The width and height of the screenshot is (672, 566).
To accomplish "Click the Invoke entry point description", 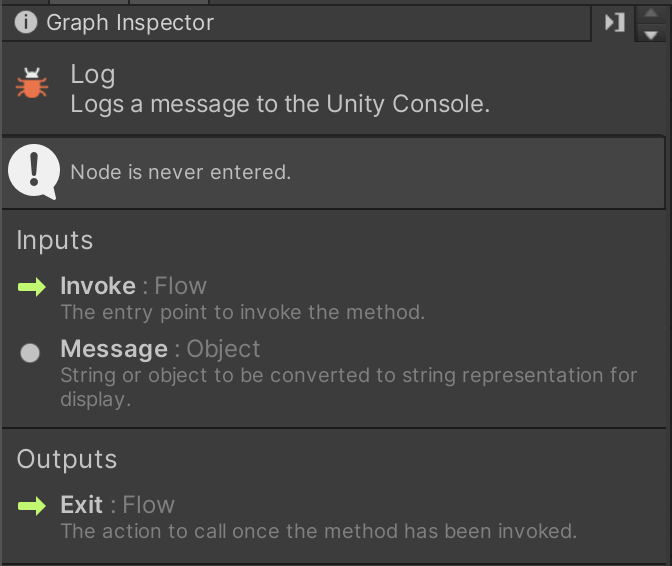I will [242, 312].
